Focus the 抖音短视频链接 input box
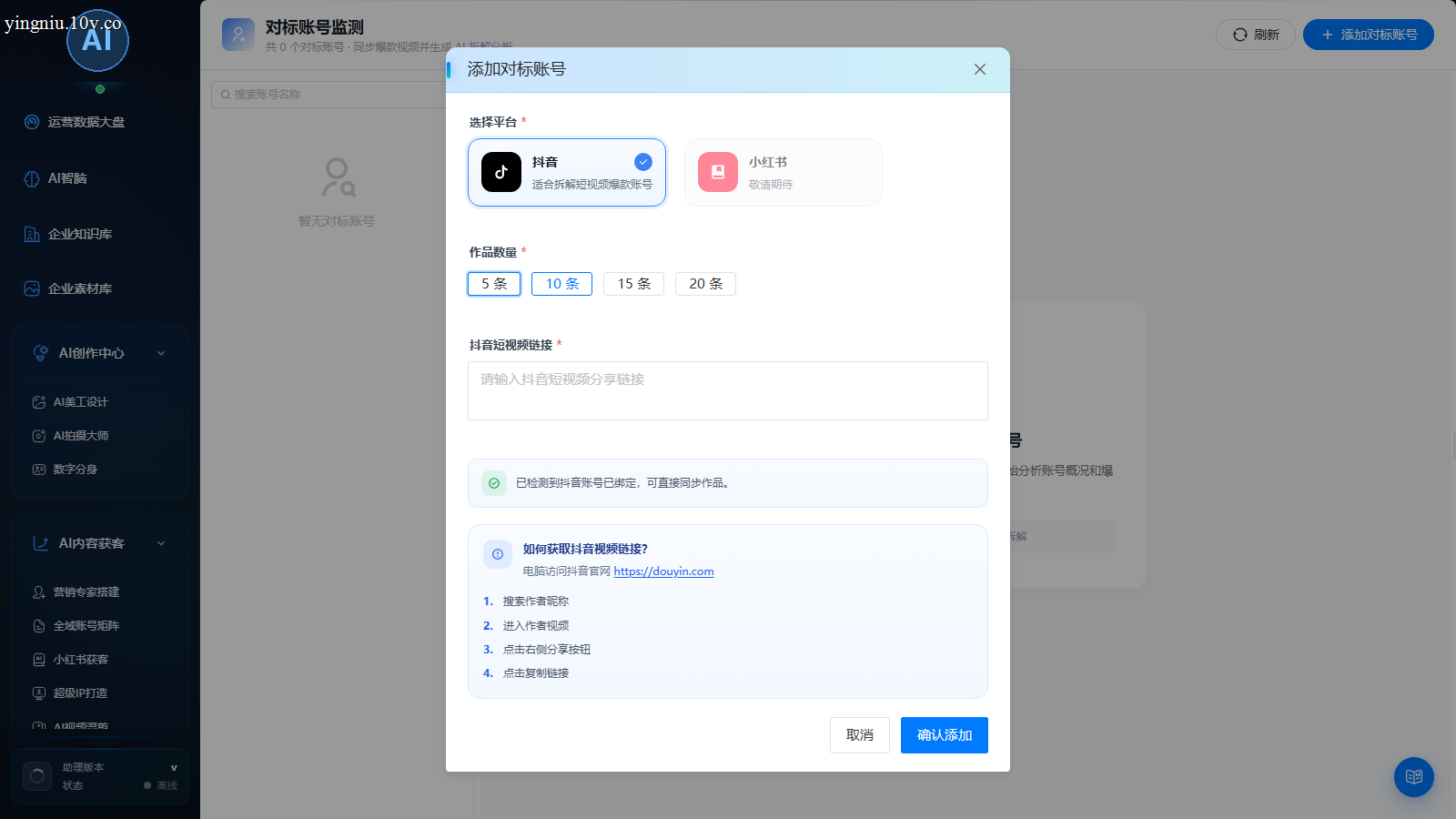1456x819 pixels. tap(728, 391)
